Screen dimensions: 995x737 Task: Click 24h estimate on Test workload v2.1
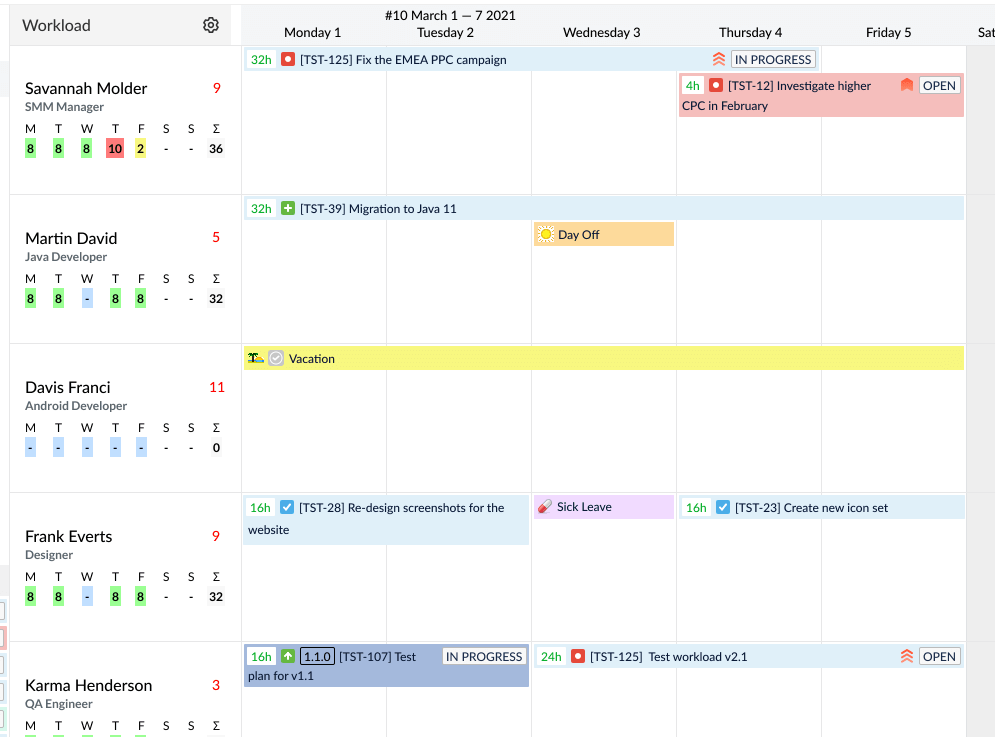[551, 656]
